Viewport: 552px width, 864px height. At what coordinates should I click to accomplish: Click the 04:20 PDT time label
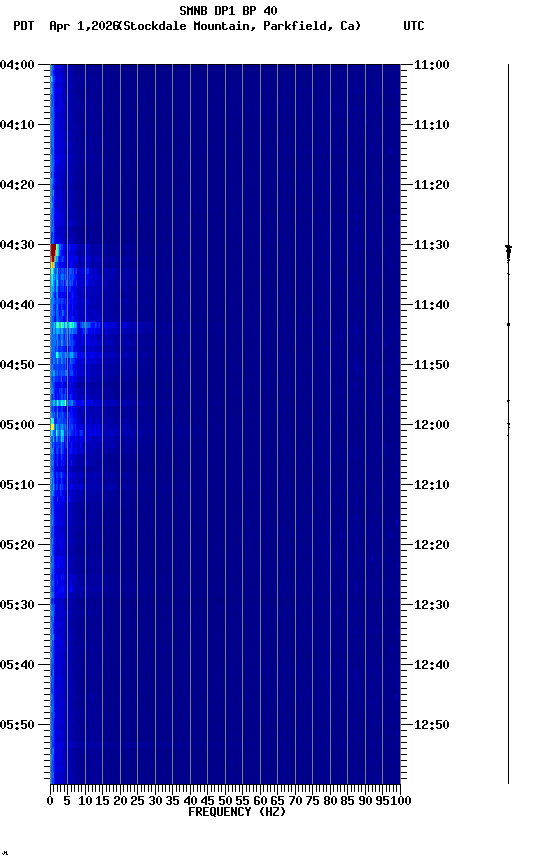(x=17, y=185)
